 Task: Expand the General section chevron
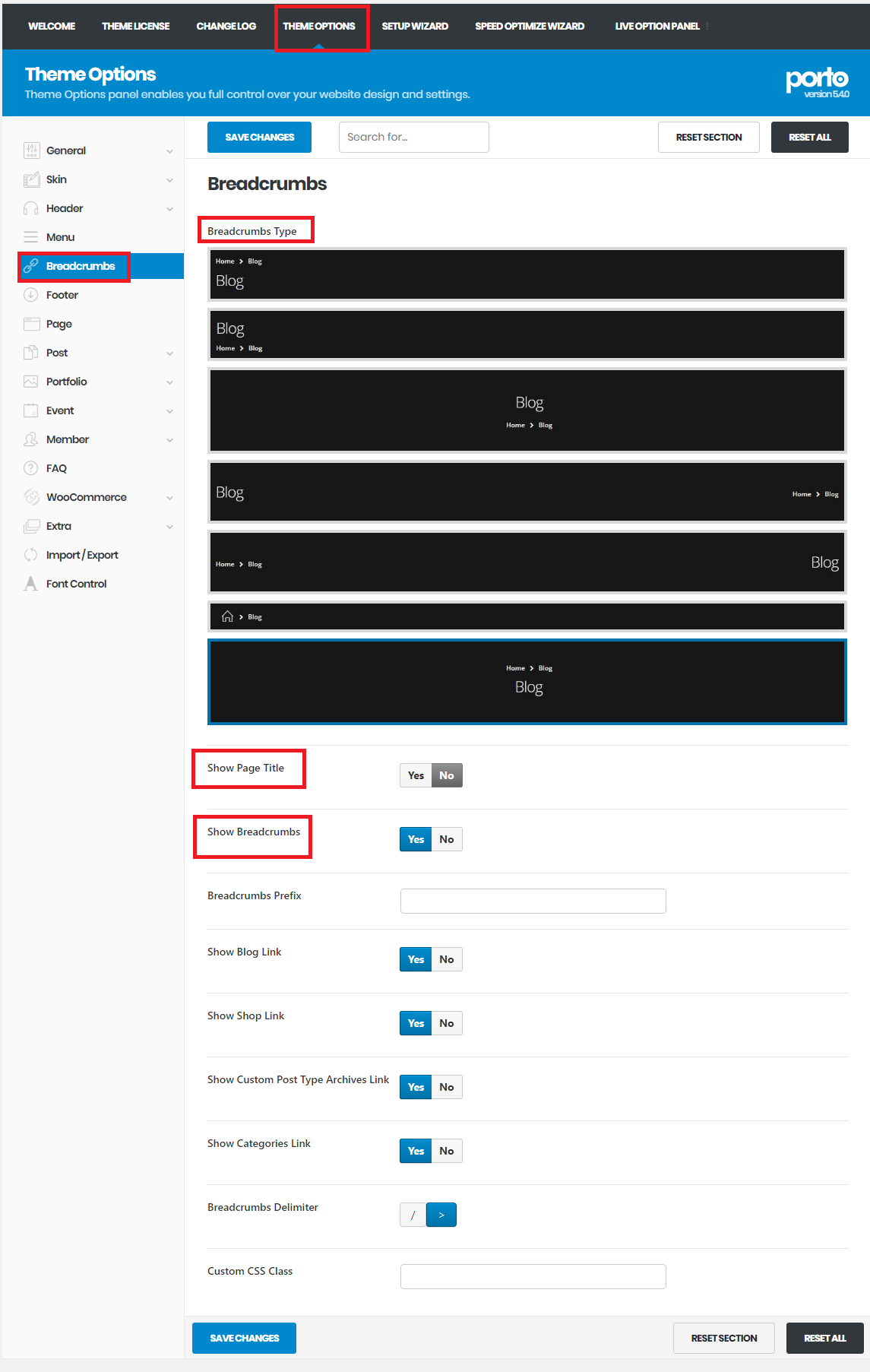[169, 151]
